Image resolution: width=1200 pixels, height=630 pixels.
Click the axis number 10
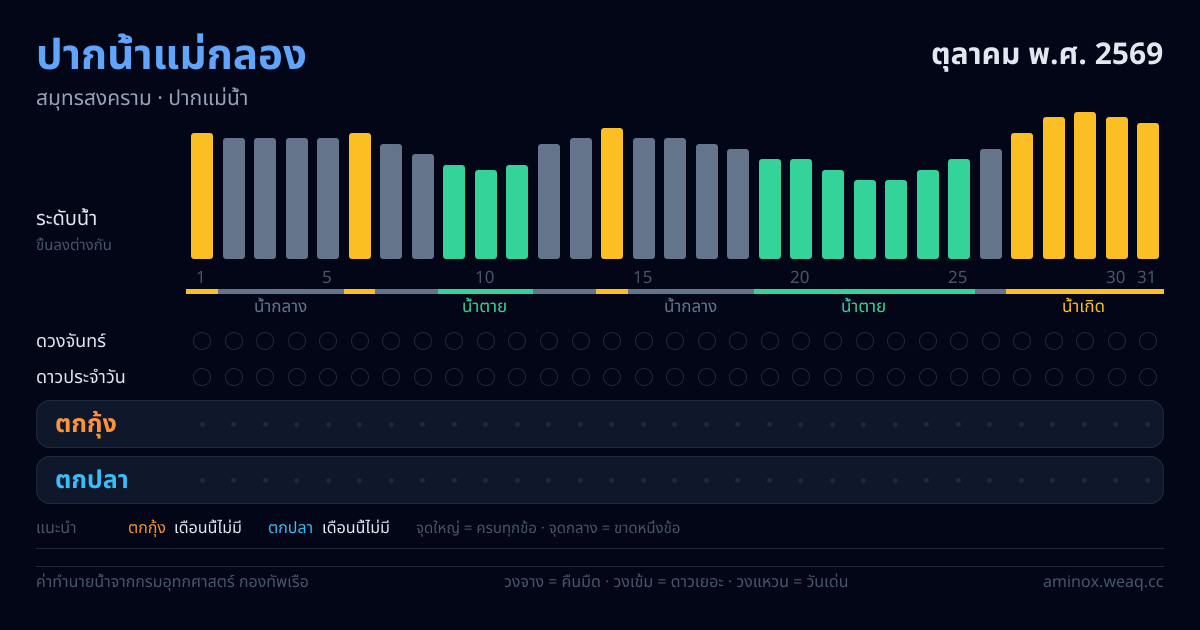(485, 277)
